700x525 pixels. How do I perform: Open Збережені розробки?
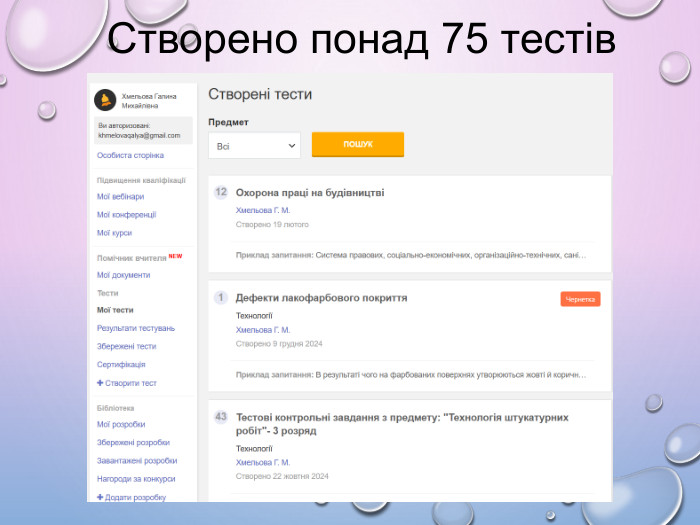point(133,442)
